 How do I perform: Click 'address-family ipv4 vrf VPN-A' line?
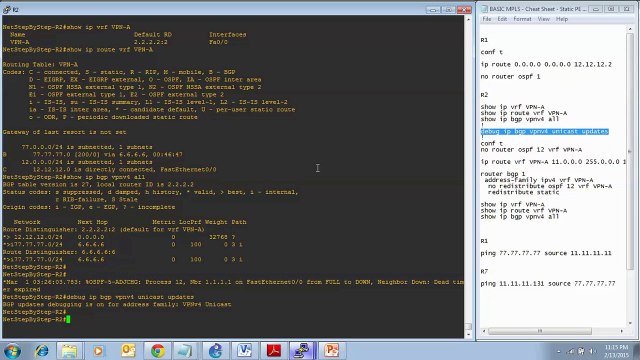539,180
